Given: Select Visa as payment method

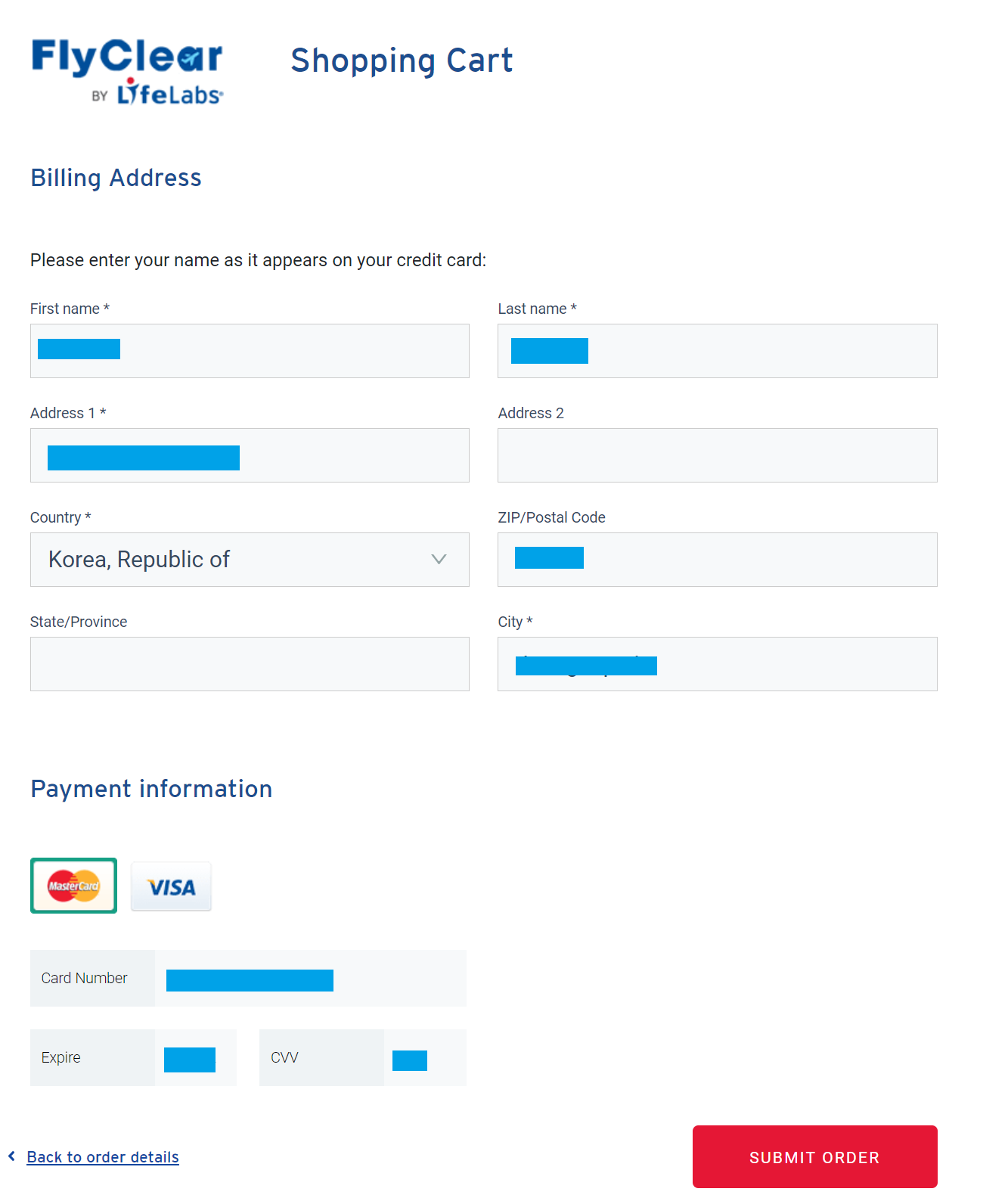Looking at the screenshot, I should (171, 886).
